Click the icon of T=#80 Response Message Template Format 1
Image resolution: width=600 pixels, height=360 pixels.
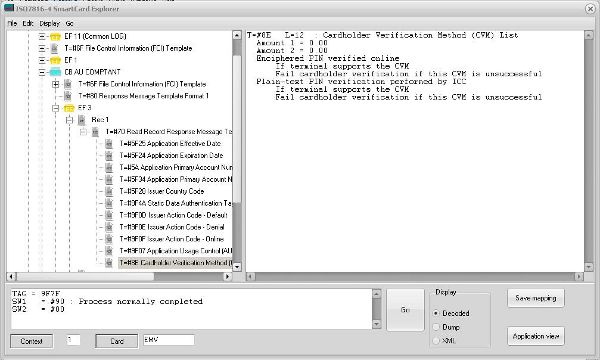pyautogui.click(x=68, y=96)
